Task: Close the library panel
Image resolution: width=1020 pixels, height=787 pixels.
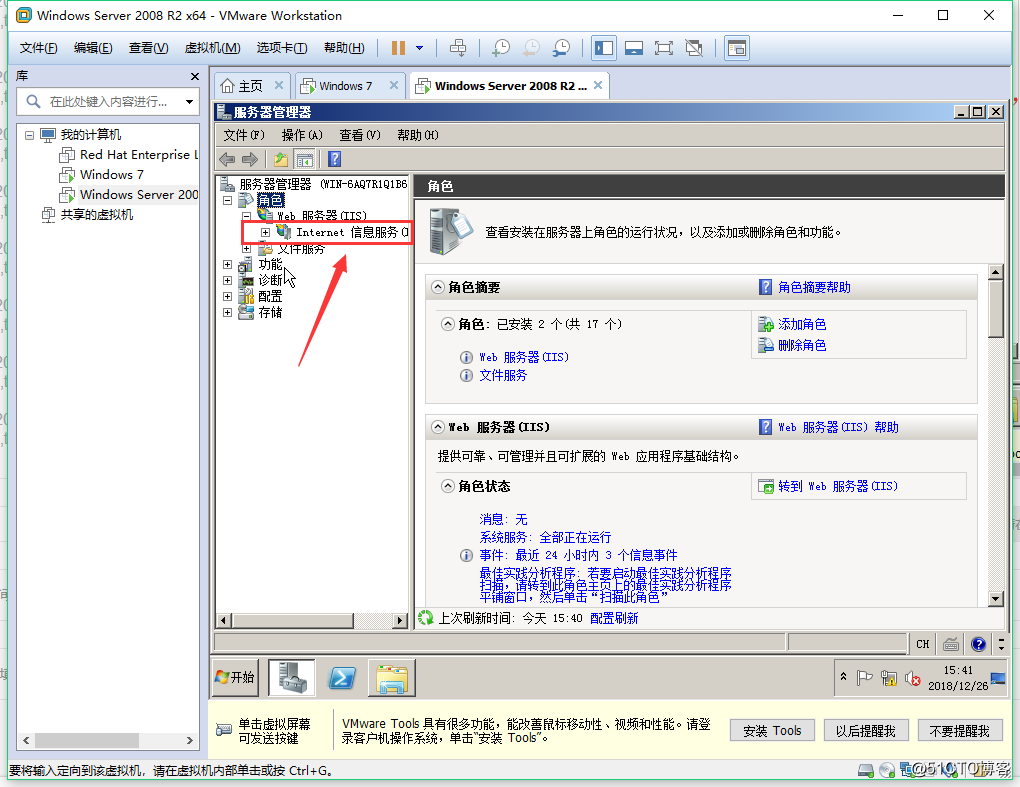Action: (195, 76)
